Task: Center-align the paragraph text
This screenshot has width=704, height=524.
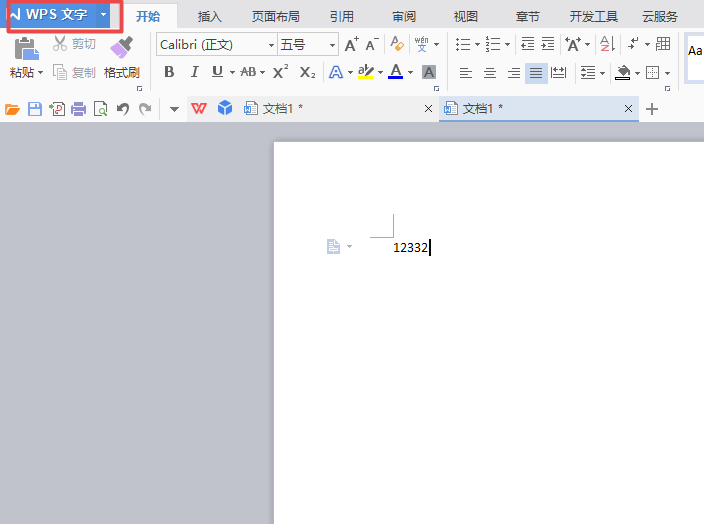Action: [490, 73]
